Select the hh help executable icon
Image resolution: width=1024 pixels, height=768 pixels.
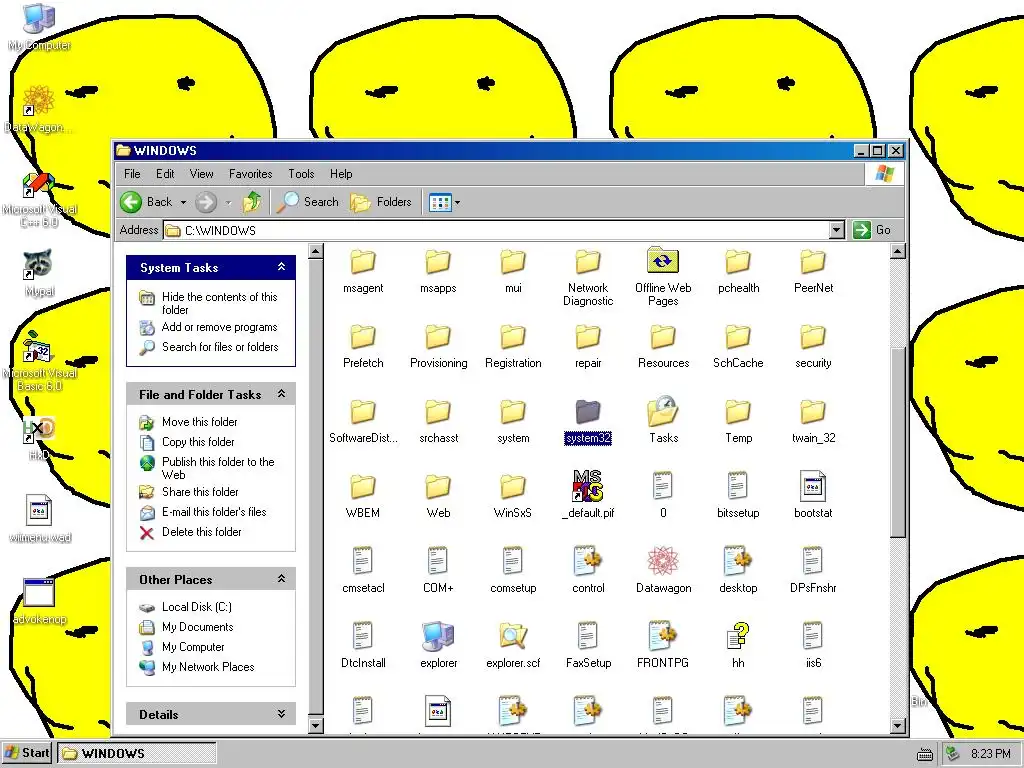(738, 636)
